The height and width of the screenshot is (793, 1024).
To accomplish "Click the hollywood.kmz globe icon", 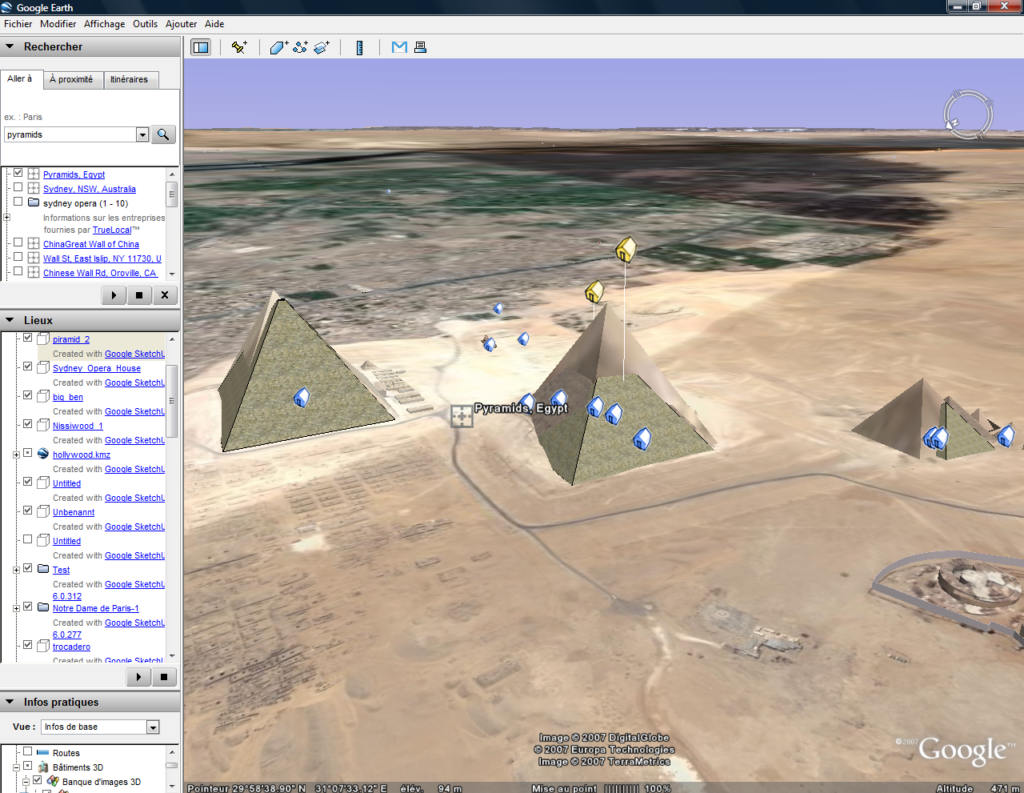I will (43, 454).
